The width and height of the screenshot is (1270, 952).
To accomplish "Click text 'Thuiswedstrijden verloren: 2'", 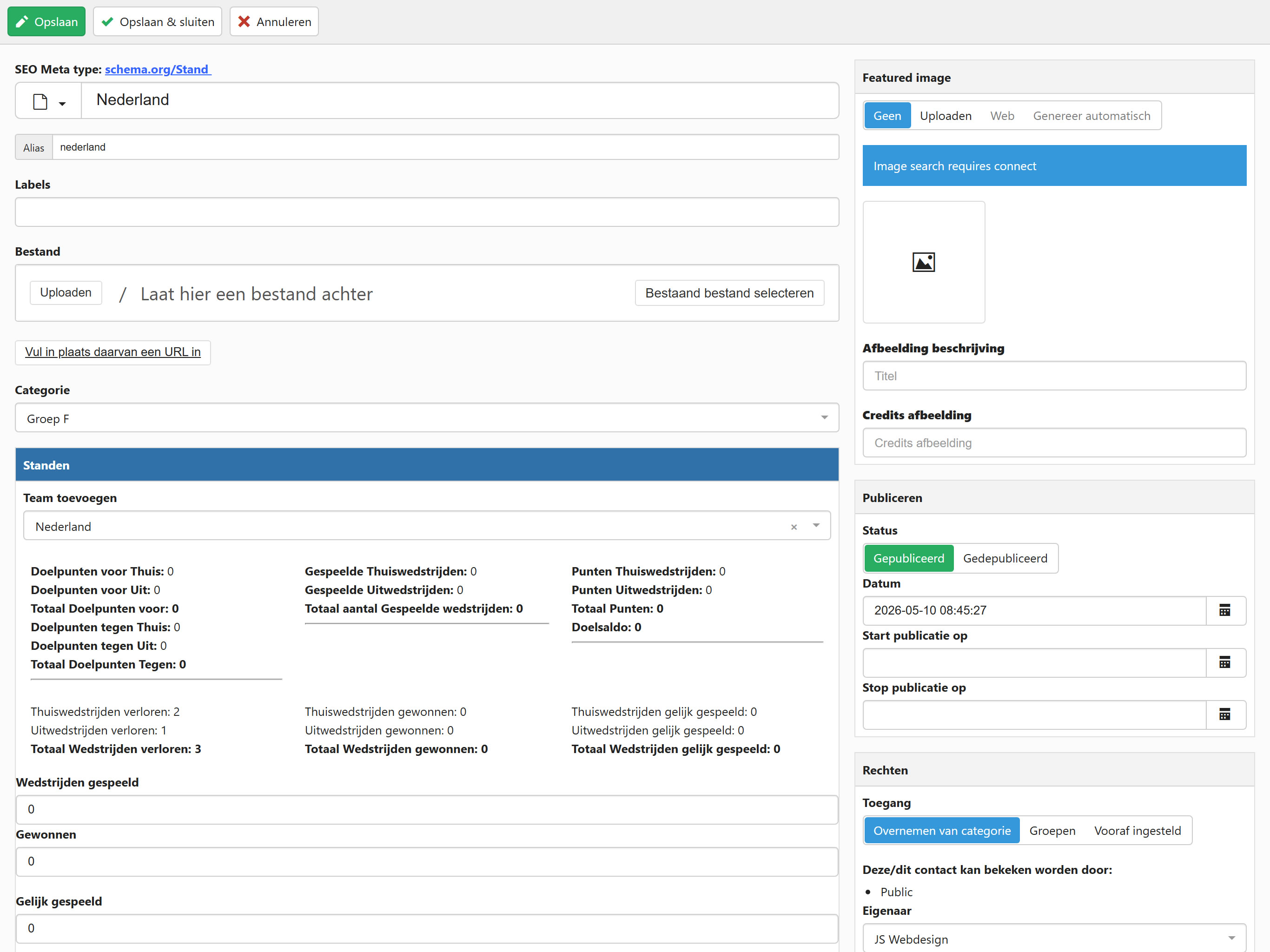I will pos(105,711).
